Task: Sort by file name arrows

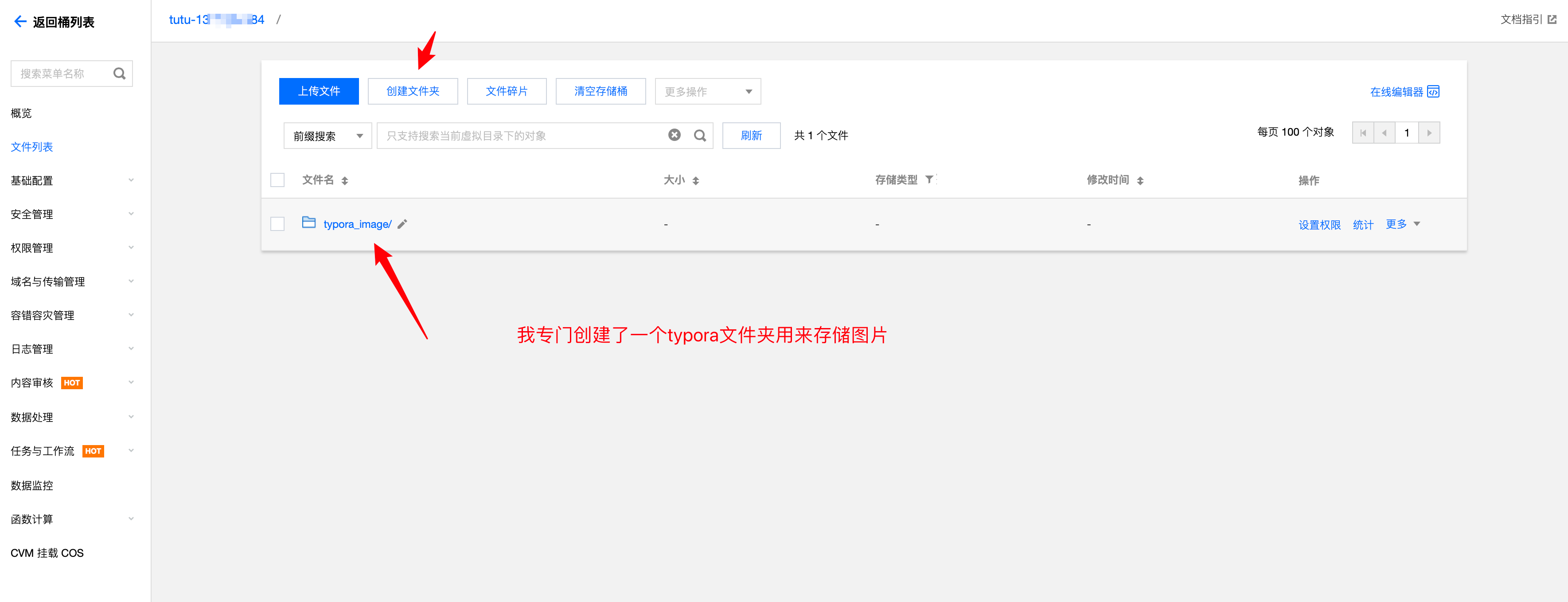Action: (x=344, y=181)
